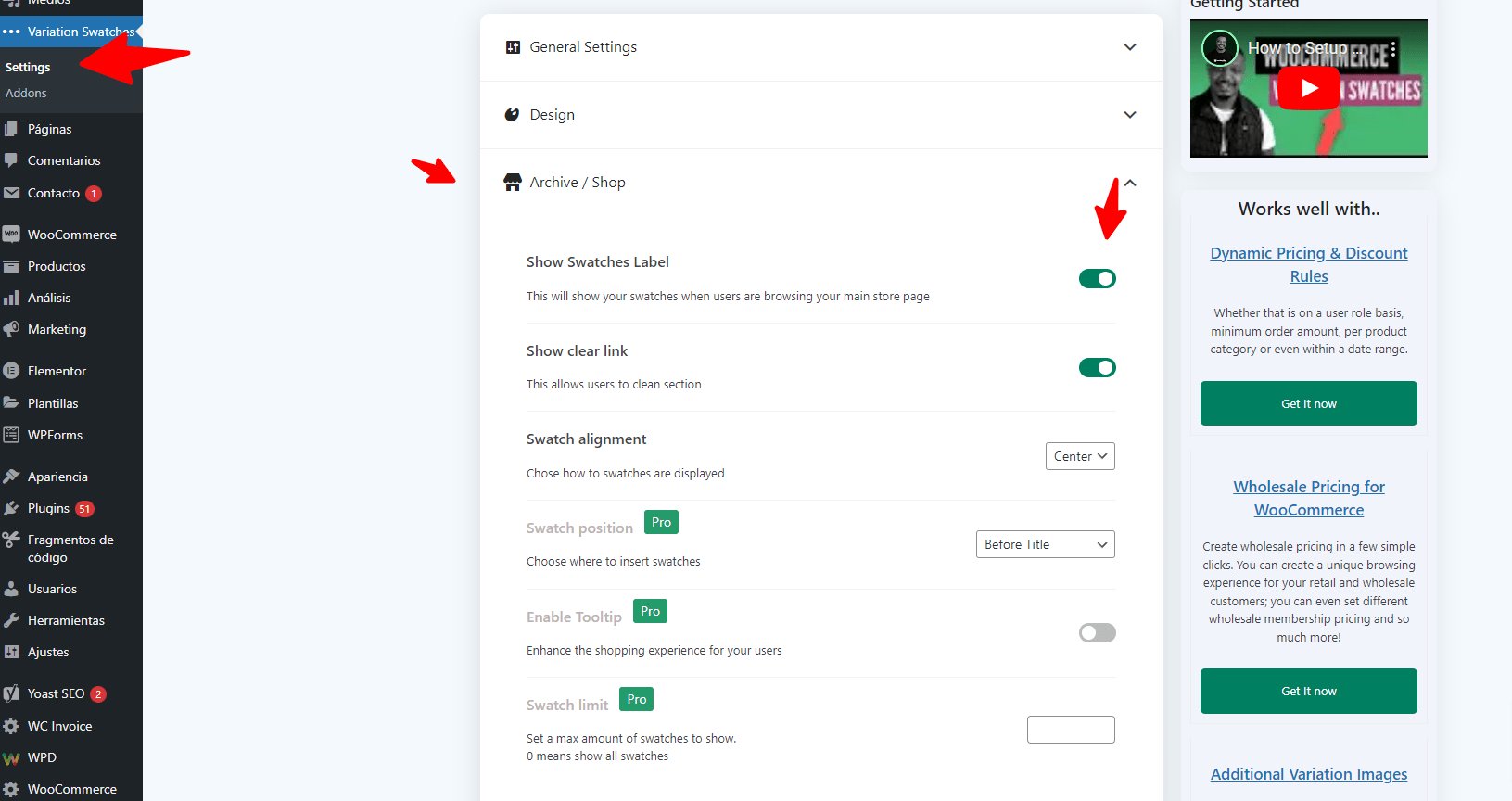Open the video options three-dot menu
This screenshot has height=801, width=1512.
1393,48
